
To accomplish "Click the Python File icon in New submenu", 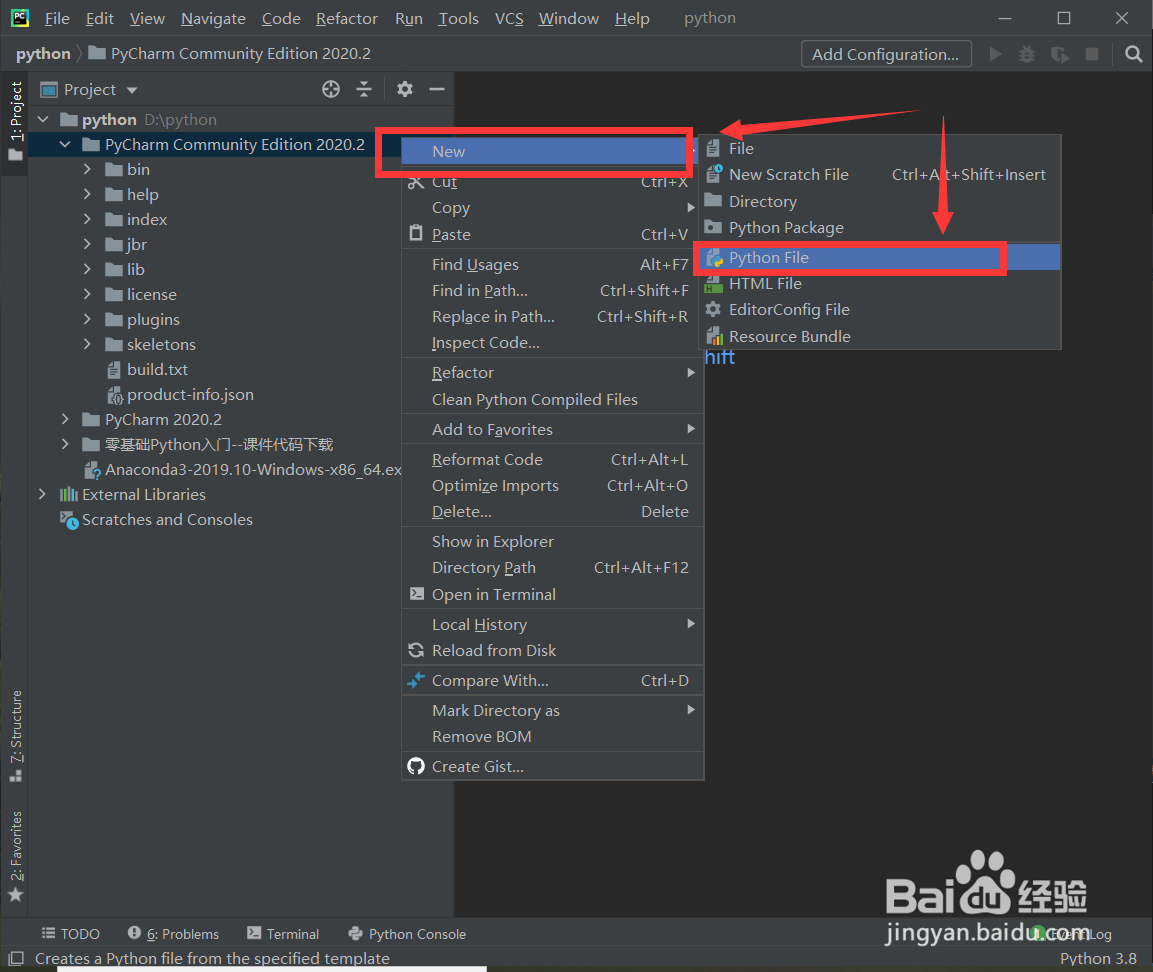I will pyautogui.click(x=714, y=257).
